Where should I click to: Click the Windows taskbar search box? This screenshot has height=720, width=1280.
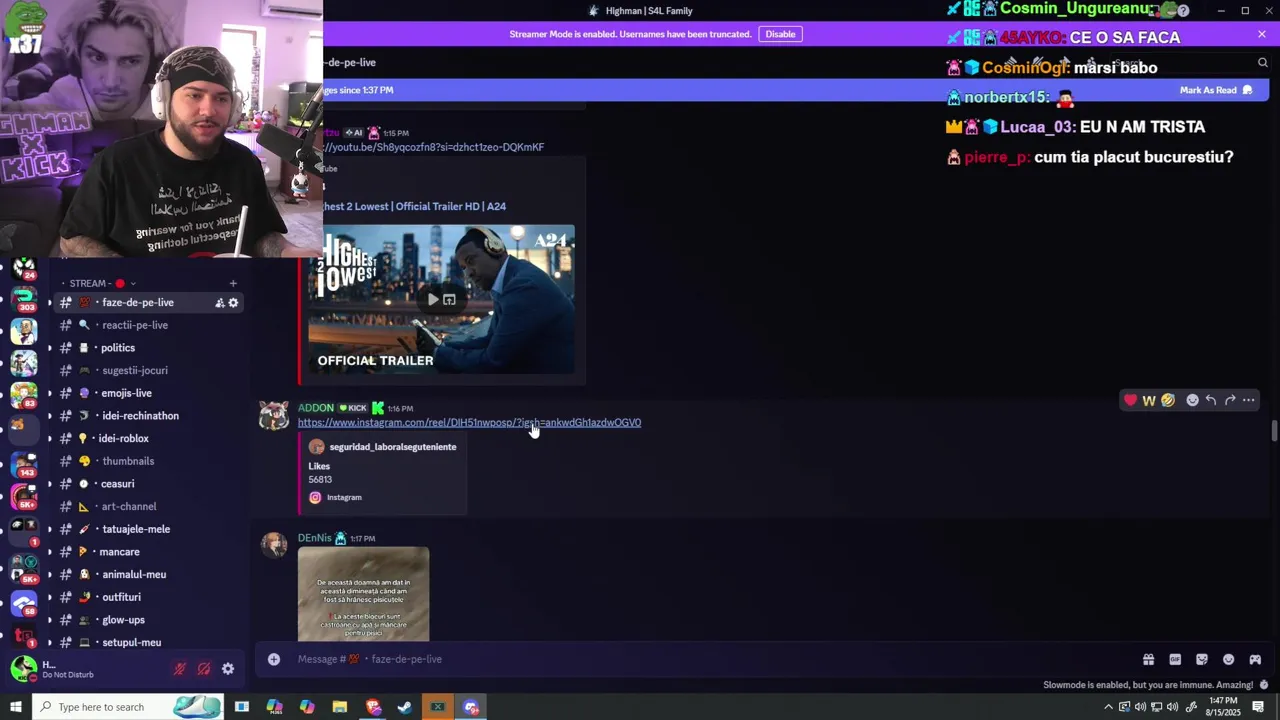point(130,707)
